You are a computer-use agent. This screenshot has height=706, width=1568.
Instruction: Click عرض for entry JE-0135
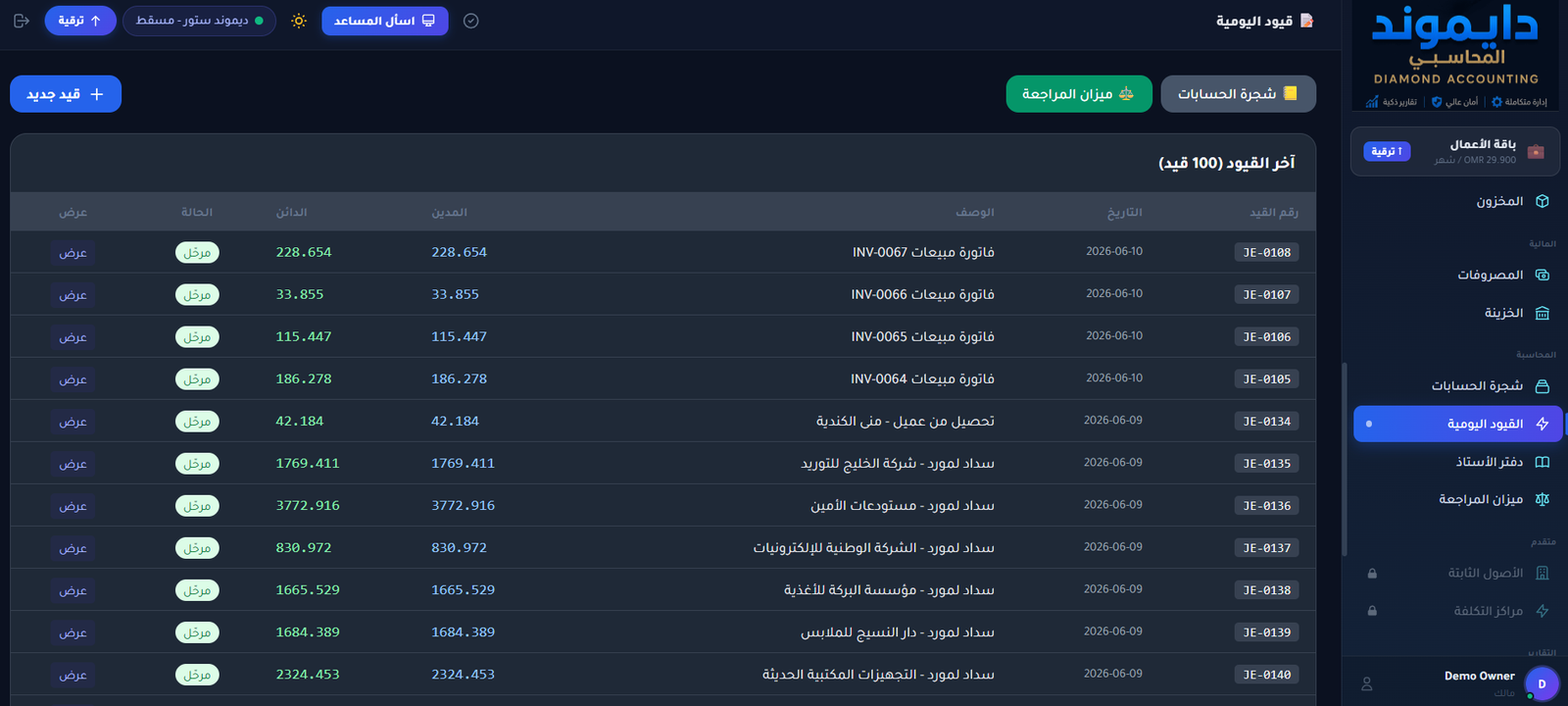click(73, 464)
